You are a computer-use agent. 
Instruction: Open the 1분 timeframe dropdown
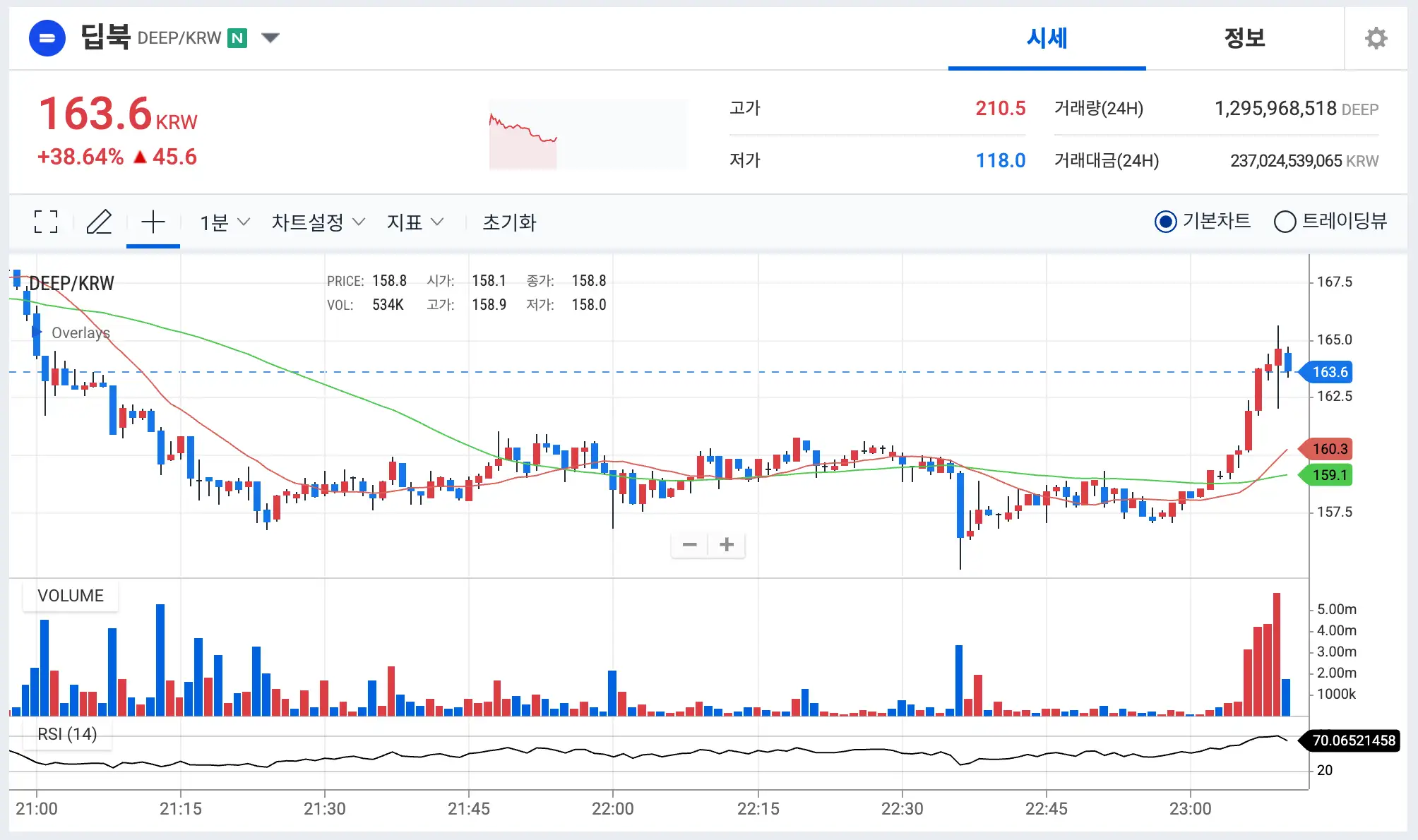[x=222, y=222]
